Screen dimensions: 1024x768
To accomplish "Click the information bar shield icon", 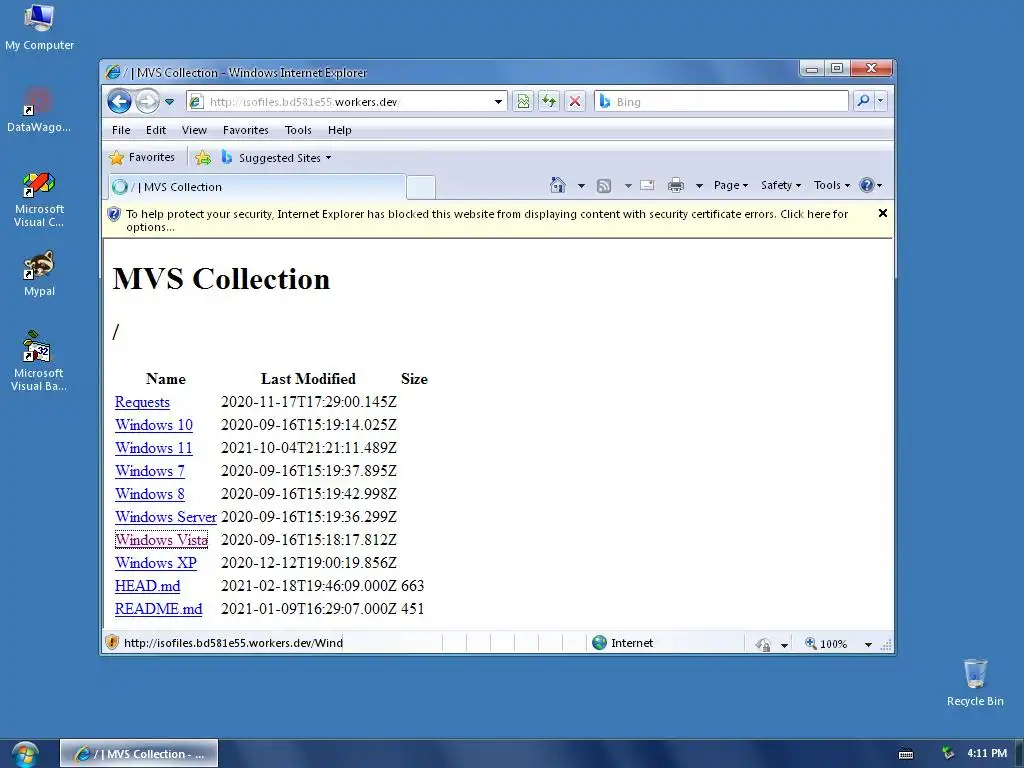I will [114, 214].
